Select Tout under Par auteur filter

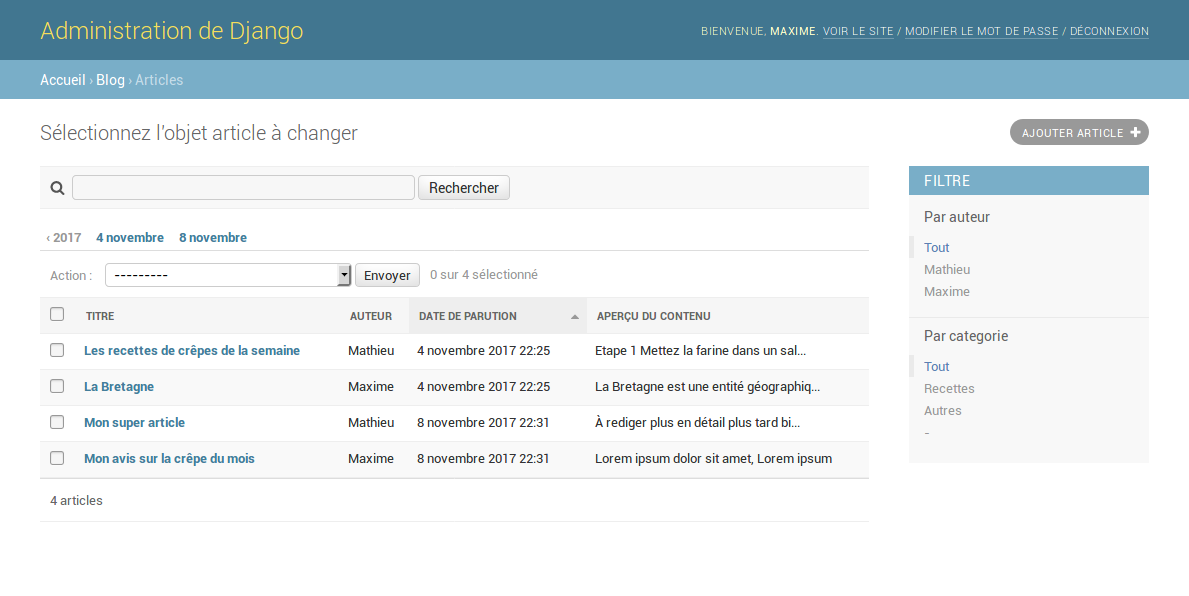coord(936,247)
